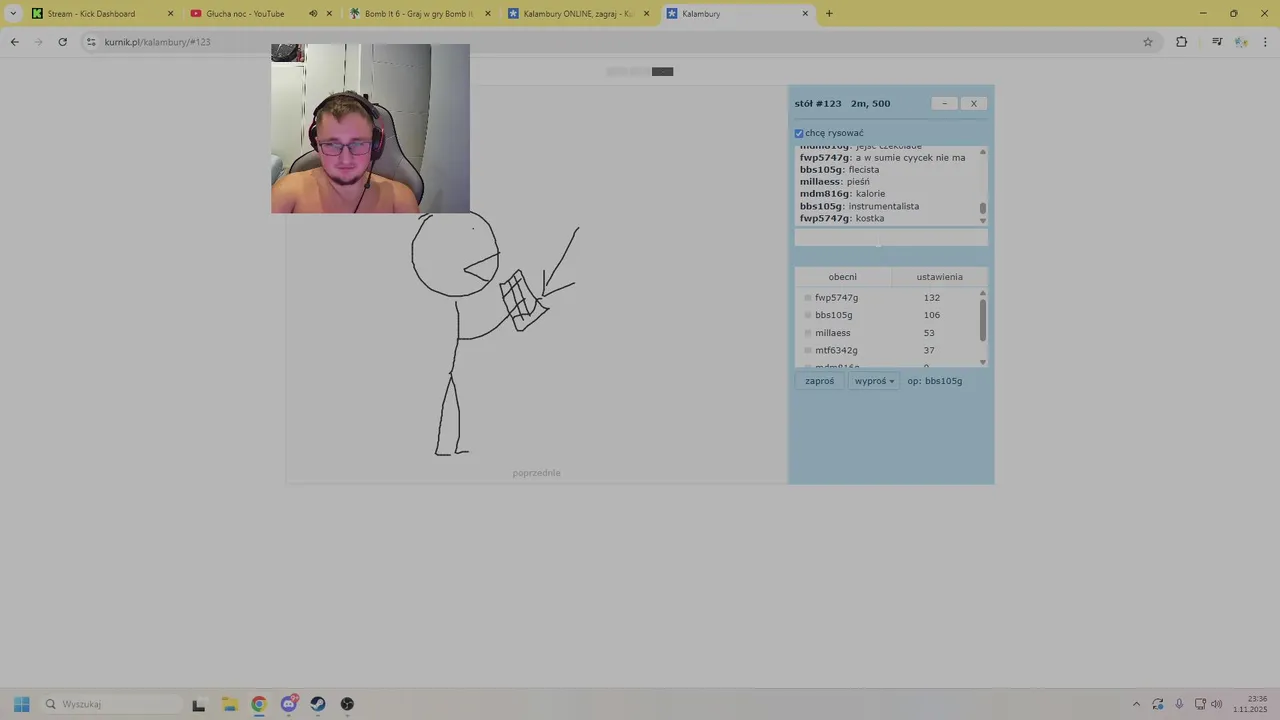Open a new browser tab with plus
Viewport: 1280px width, 720px height.
tap(829, 14)
